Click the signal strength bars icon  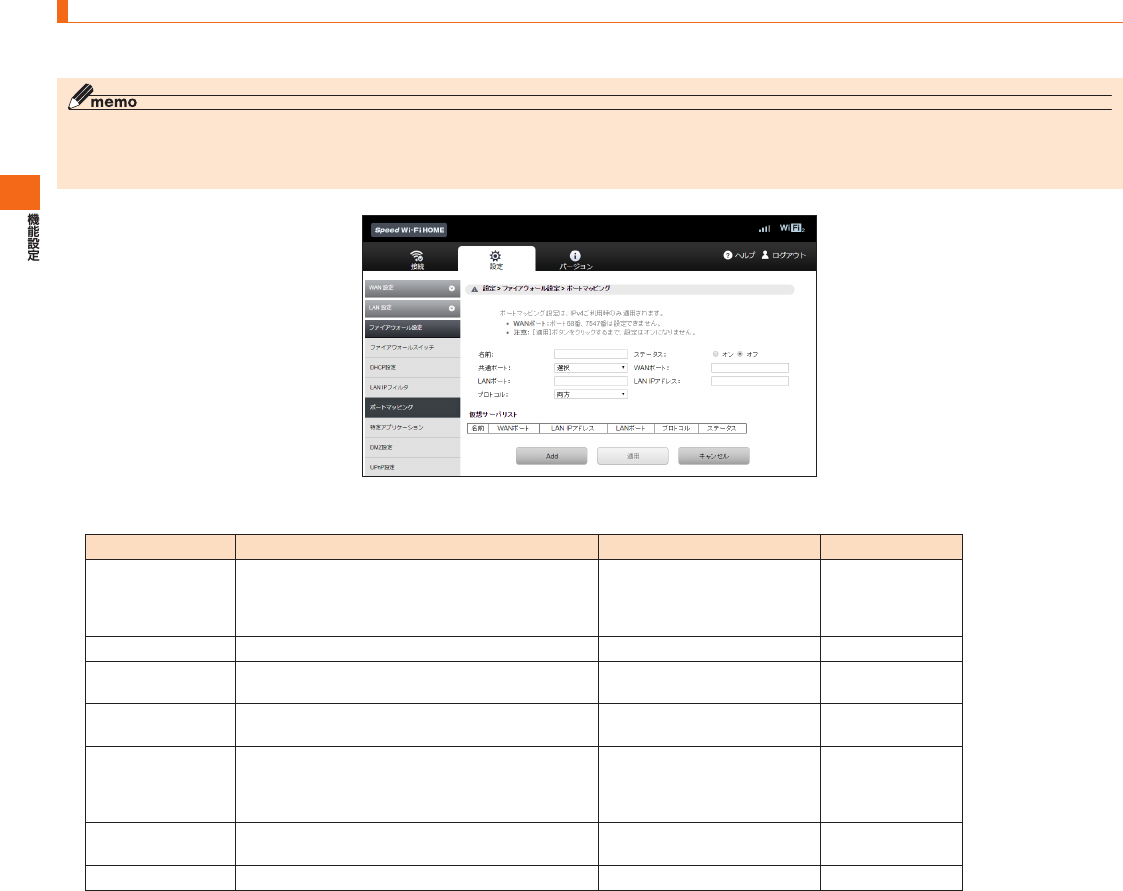pos(764,228)
